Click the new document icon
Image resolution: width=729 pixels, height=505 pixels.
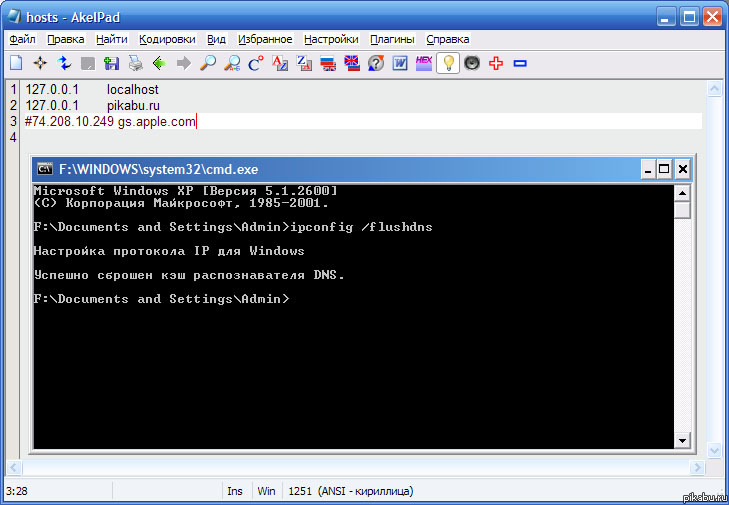[16, 63]
